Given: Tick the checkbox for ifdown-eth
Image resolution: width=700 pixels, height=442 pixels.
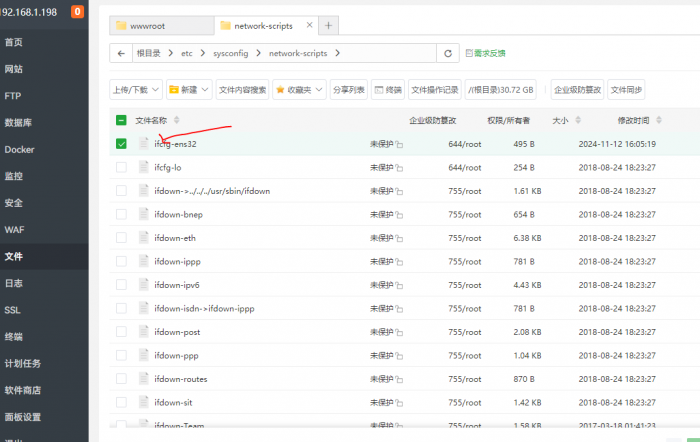Looking at the screenshot, I should tap(121, 238).
